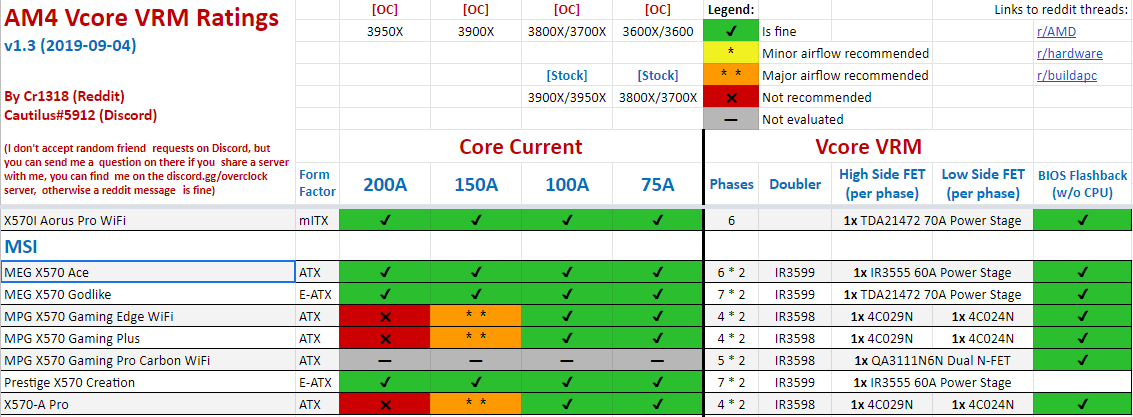This screenshot has height=417, width=1133.
Task: Select the 'Prestige X570 Creation' cell
Action: click(147, 382)
